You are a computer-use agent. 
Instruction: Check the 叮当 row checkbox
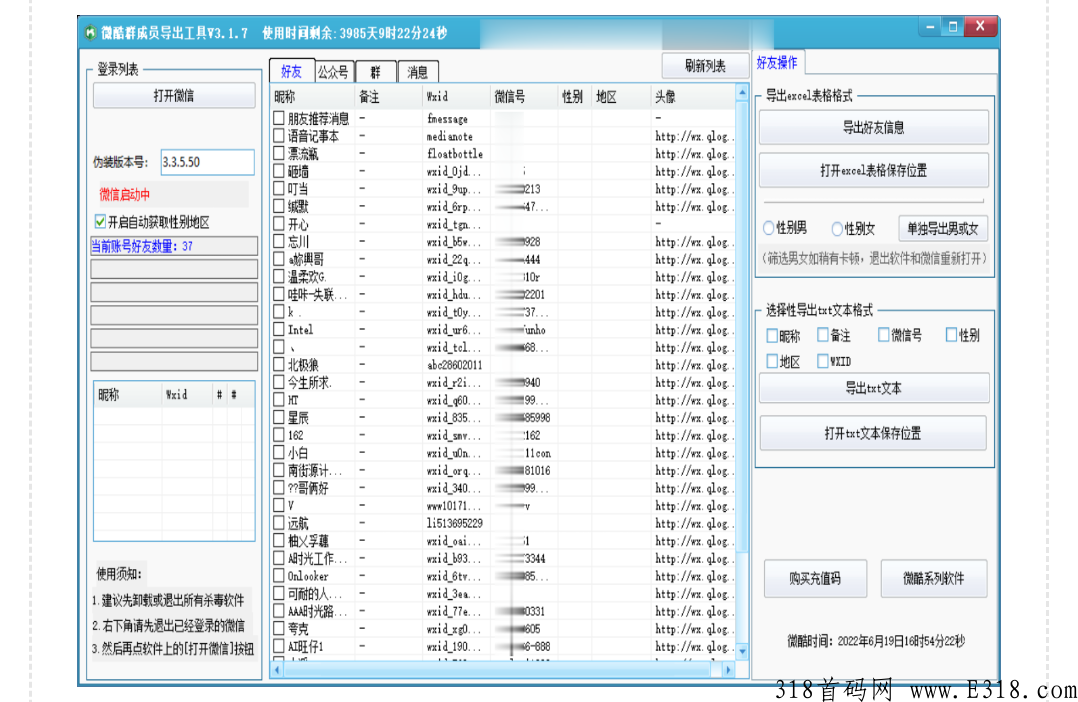point(278,188)
